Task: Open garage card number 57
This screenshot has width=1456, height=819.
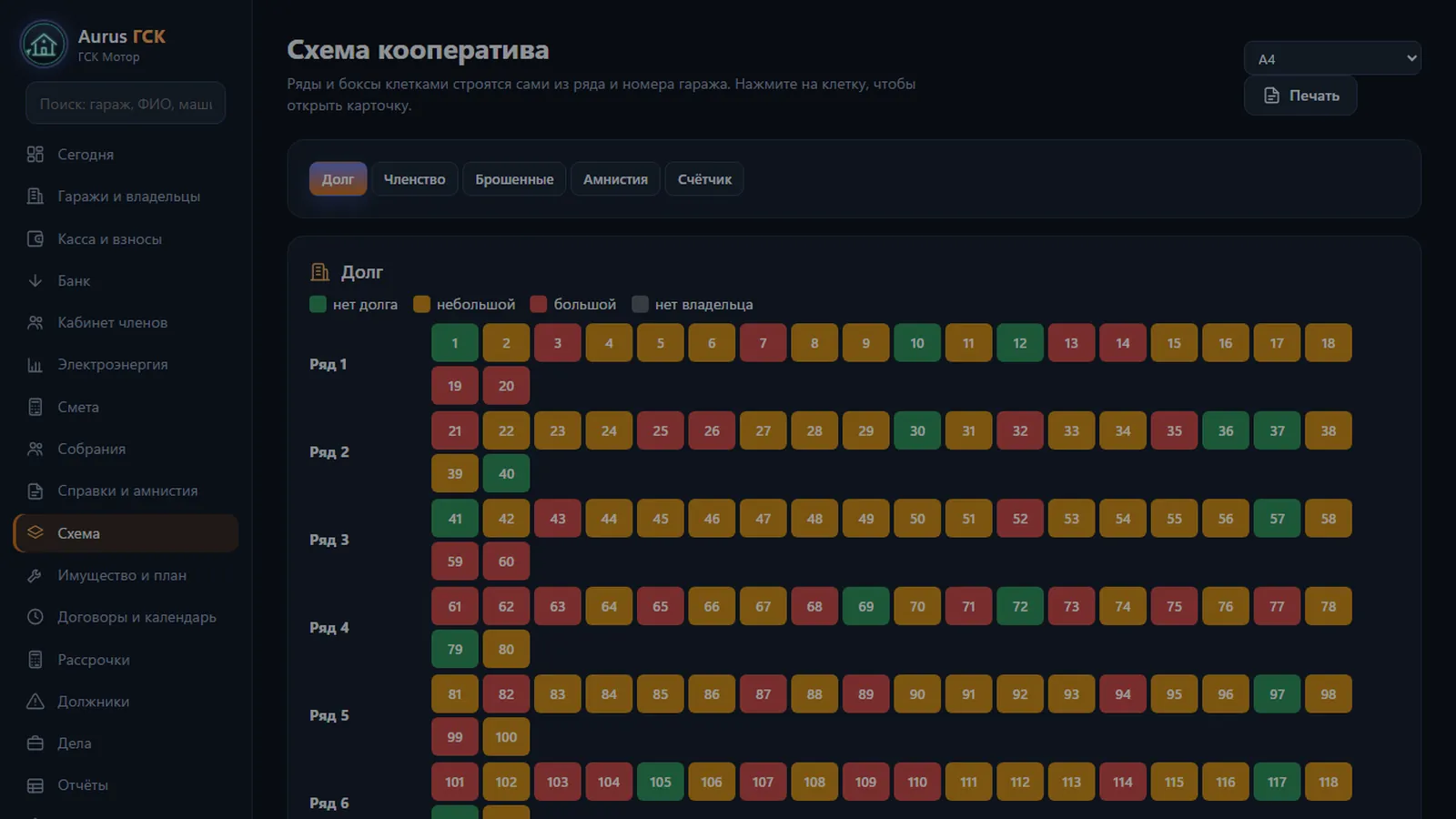Action: pyautogui.click(x=1277, y=519)
